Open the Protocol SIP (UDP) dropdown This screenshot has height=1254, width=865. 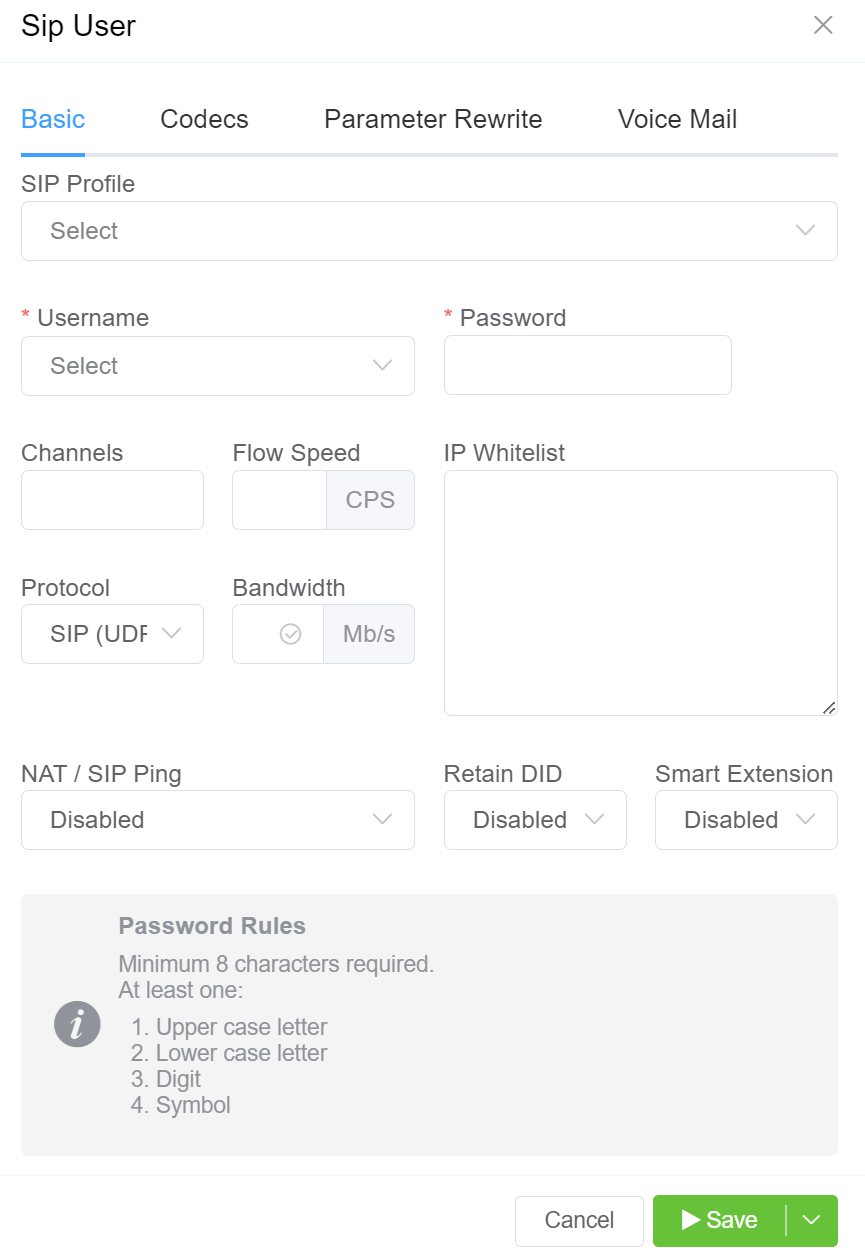click(x=112, y=634)
